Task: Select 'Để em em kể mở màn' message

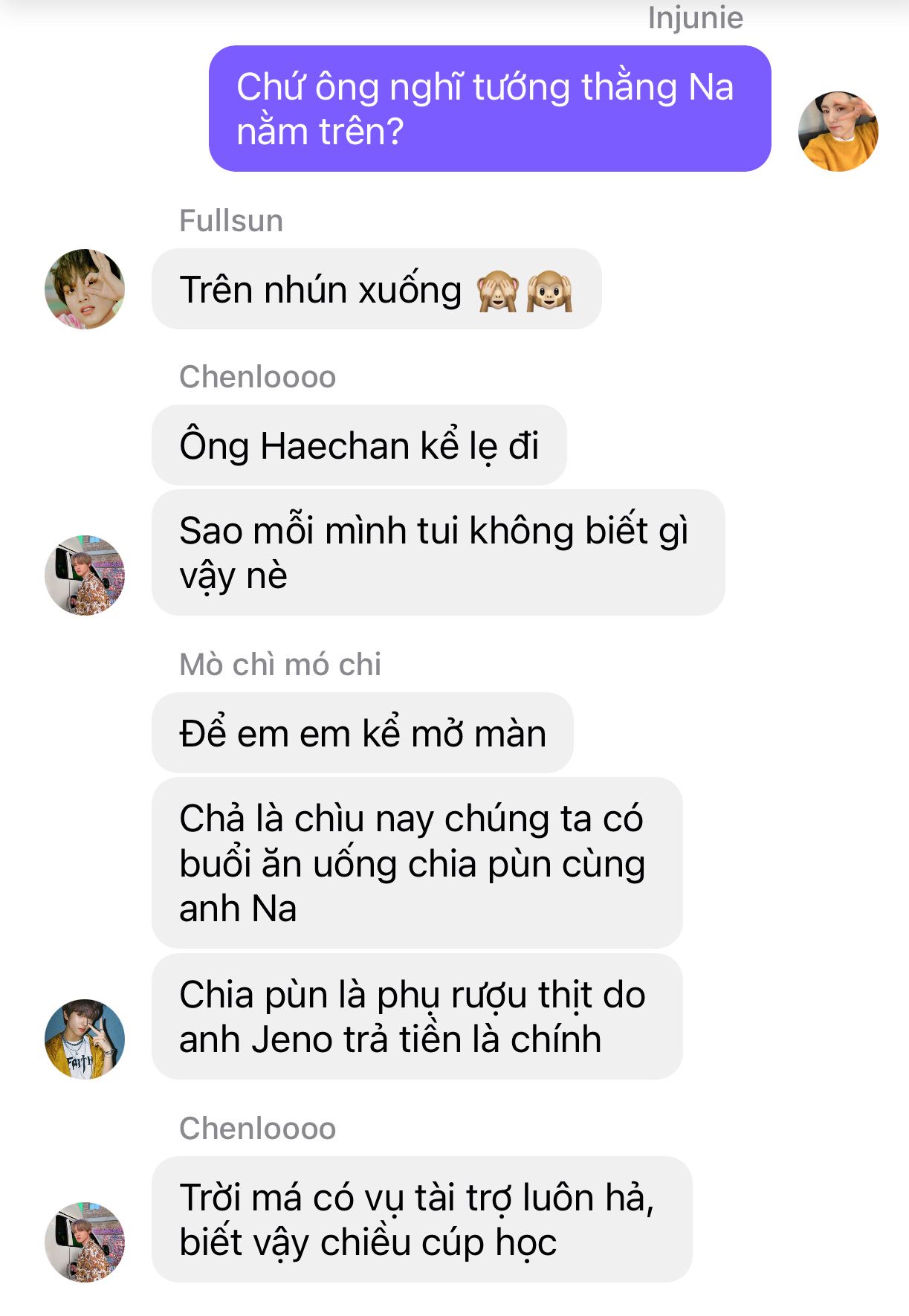Action: click(x=363, y=733)
